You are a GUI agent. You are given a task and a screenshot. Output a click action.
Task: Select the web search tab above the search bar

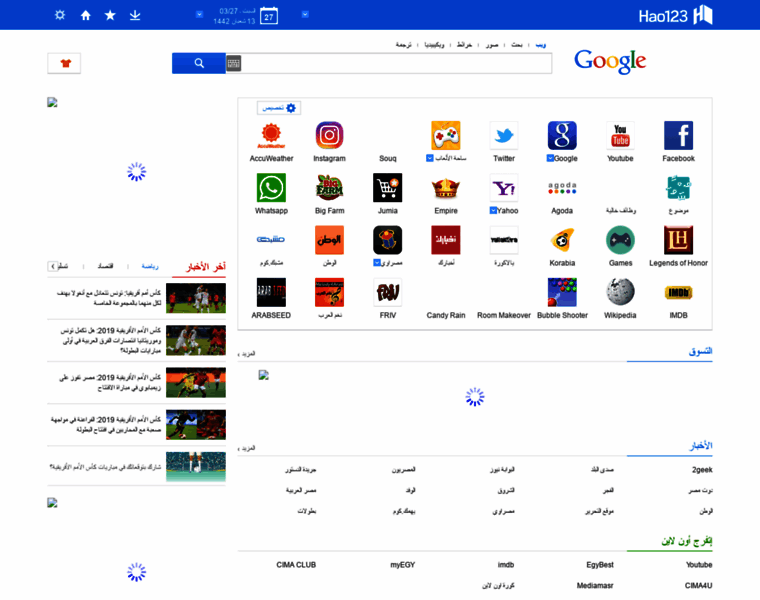coord(540,45)
